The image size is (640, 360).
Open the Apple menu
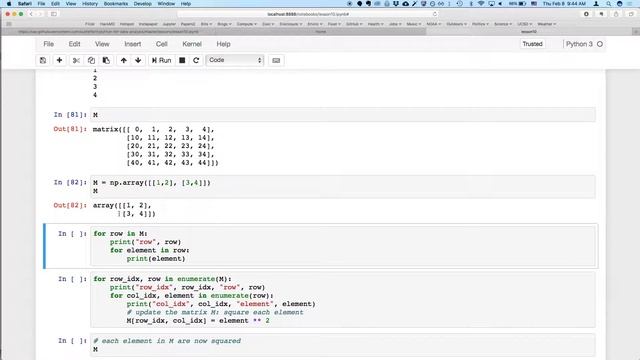tap(8, 4)
